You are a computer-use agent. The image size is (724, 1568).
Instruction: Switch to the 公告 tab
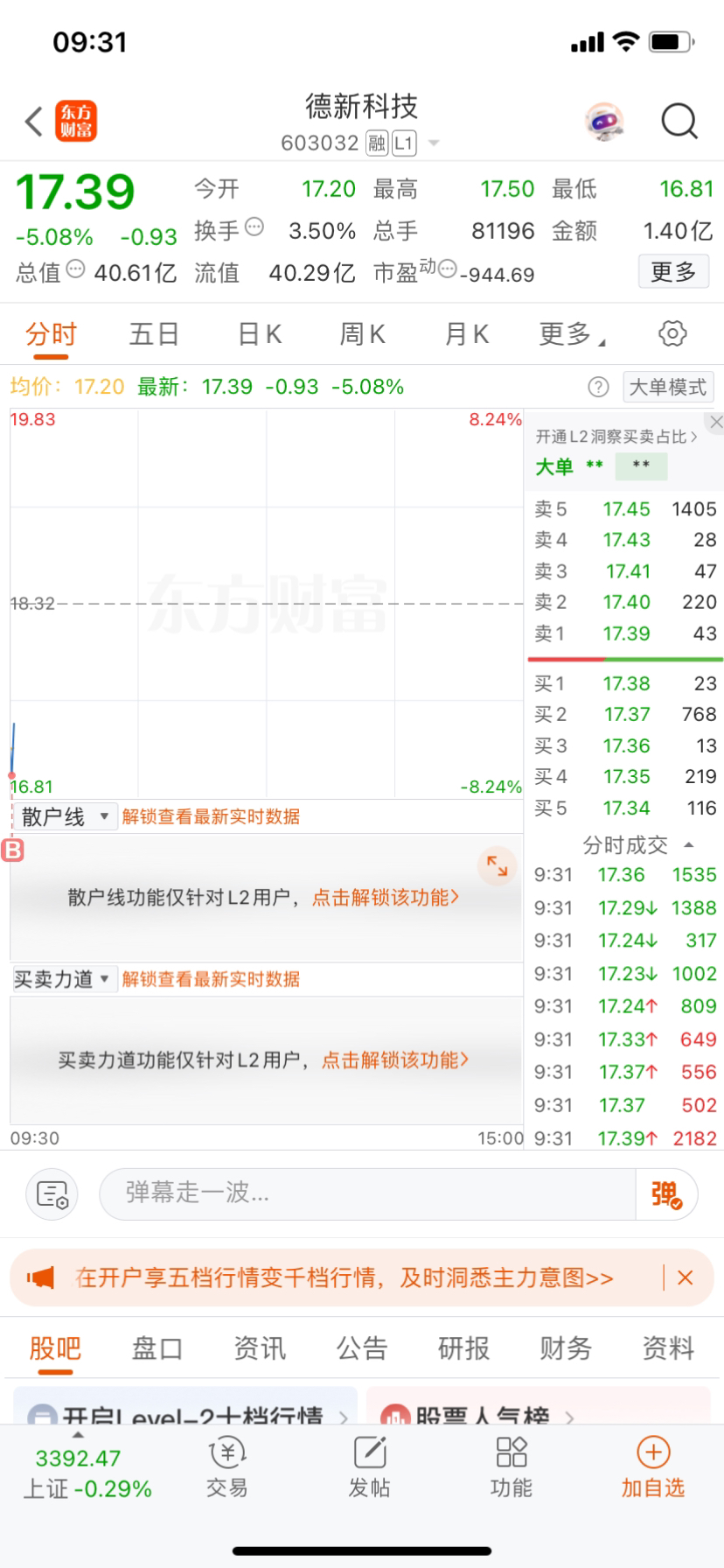(361, 1348)
